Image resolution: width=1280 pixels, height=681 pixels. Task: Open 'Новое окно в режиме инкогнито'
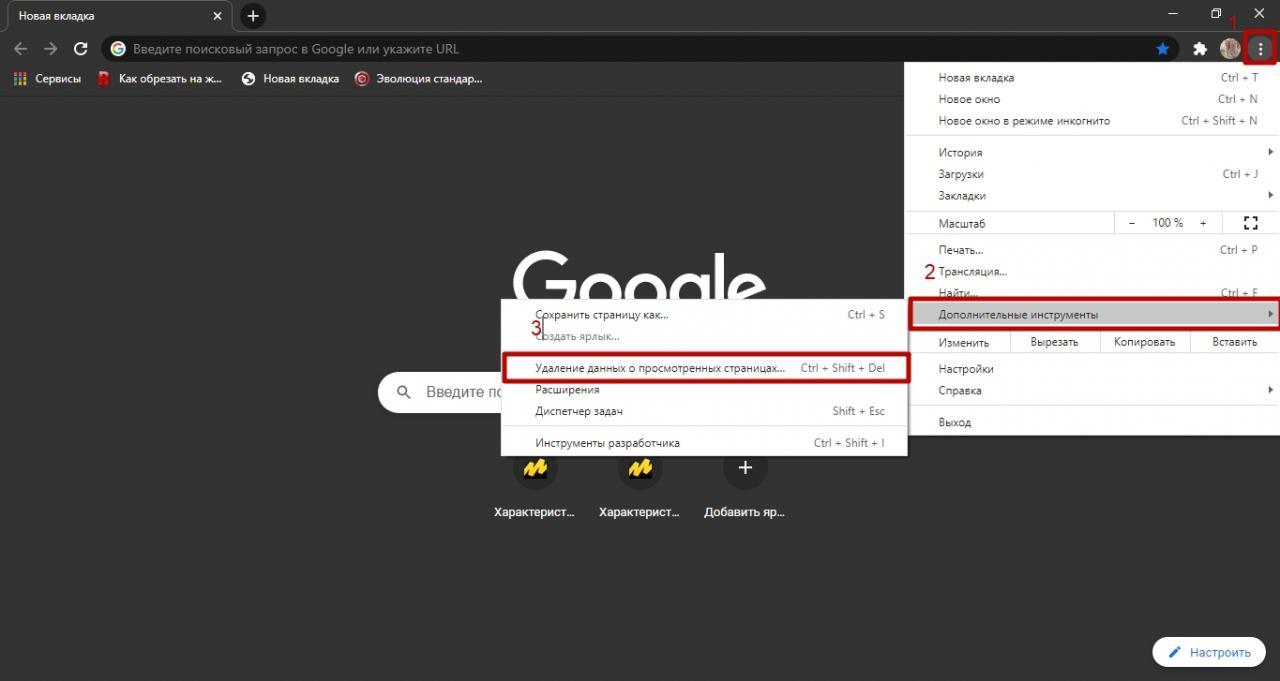tap(1092, 121)
